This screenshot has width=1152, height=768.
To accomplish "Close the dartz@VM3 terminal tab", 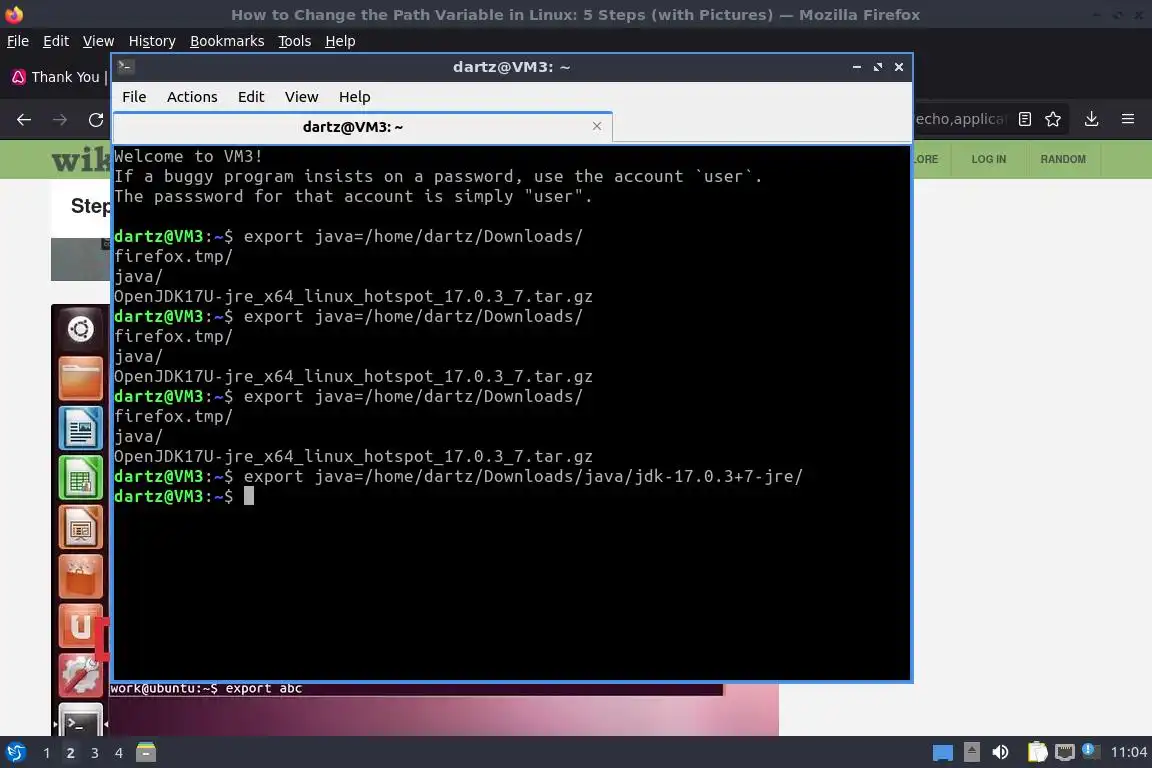I will tap(597, 126).
